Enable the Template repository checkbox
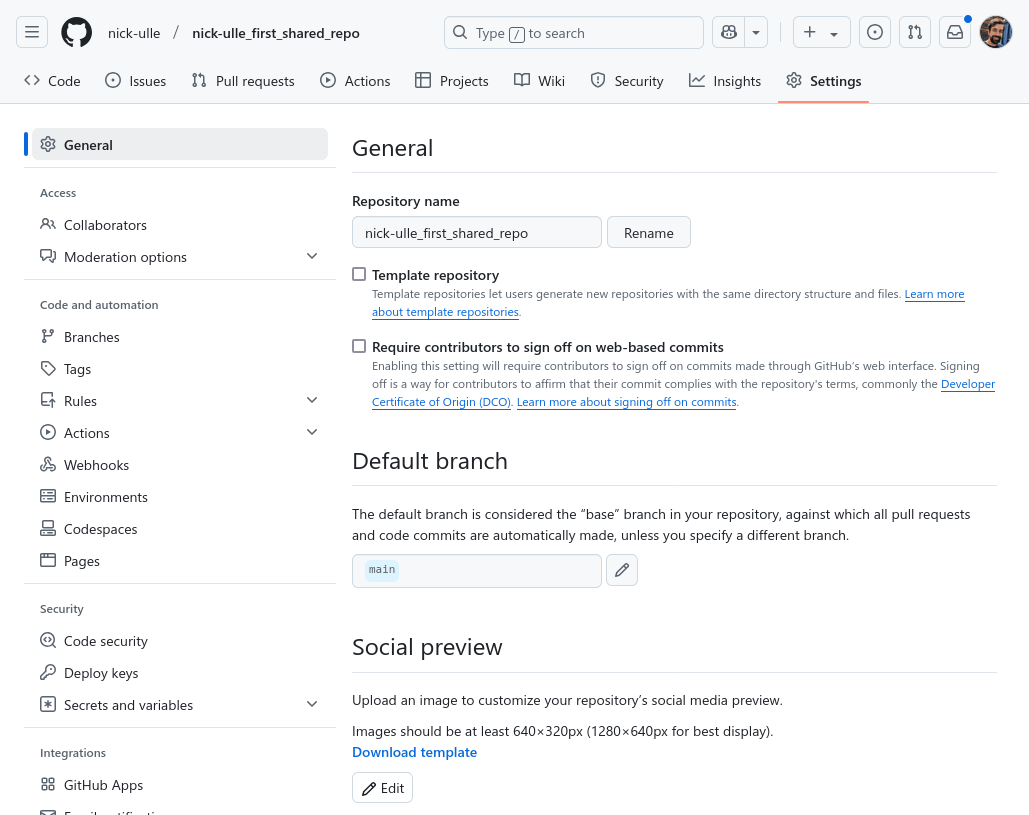 [359, 274]
